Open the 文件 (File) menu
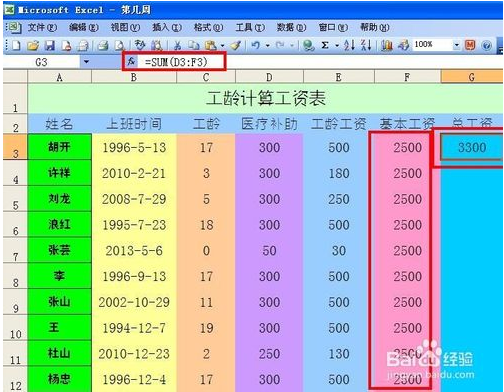This screenshot has height=392, width=504. click(x=42, y=27)
